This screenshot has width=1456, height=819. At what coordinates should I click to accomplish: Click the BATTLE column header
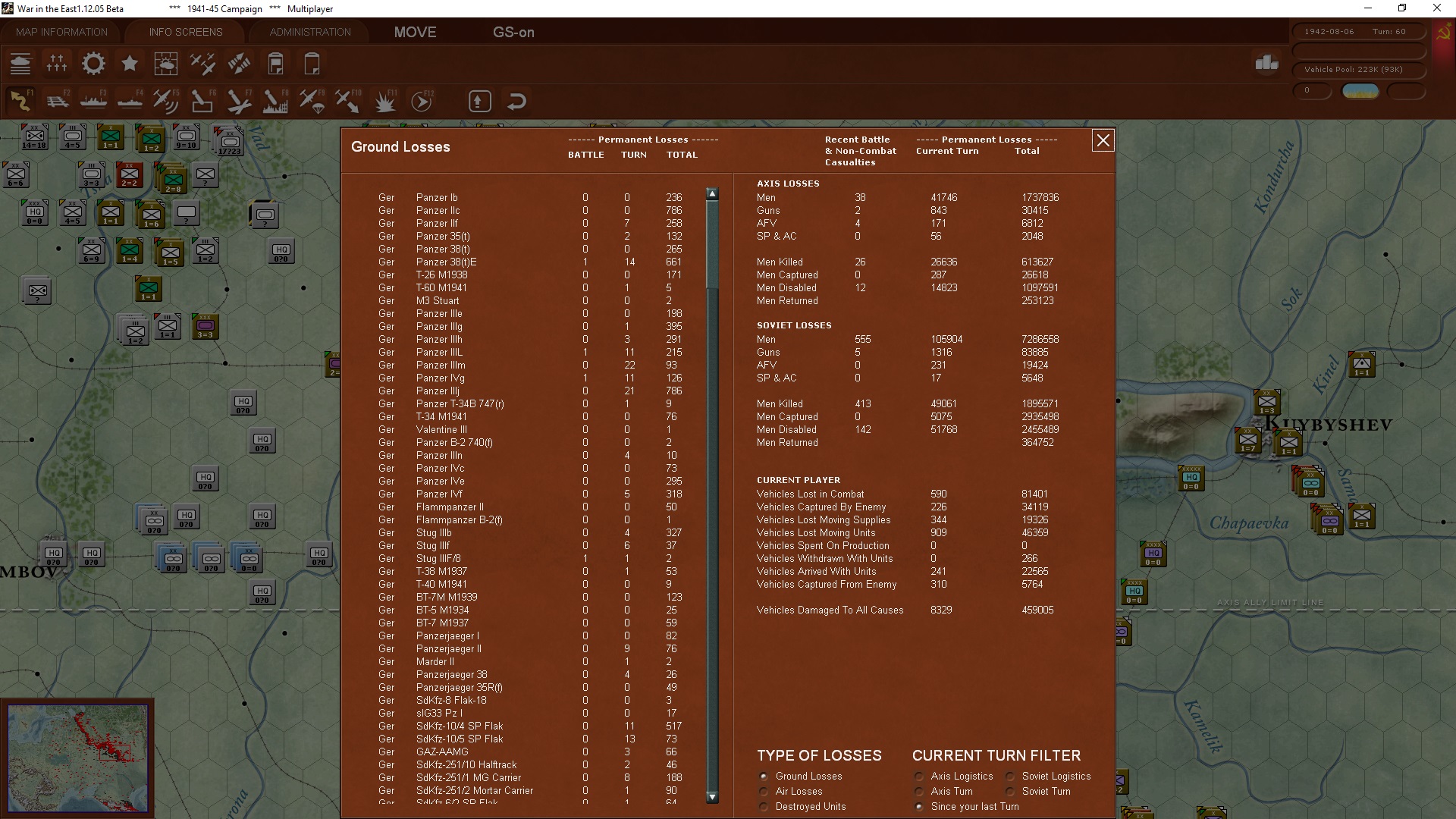point(585,155)
